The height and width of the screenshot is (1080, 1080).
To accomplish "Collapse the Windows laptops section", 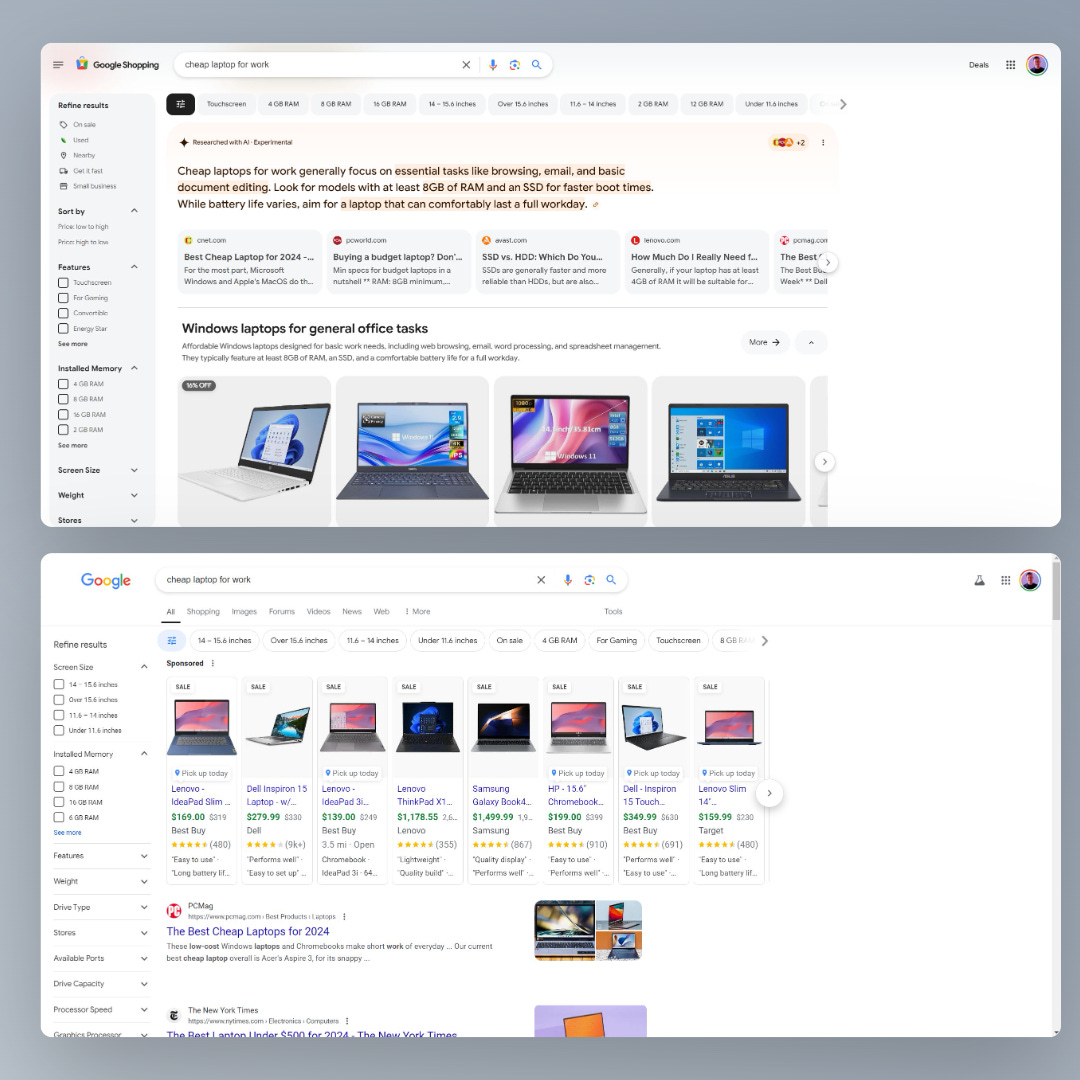I will pos(811,342).
